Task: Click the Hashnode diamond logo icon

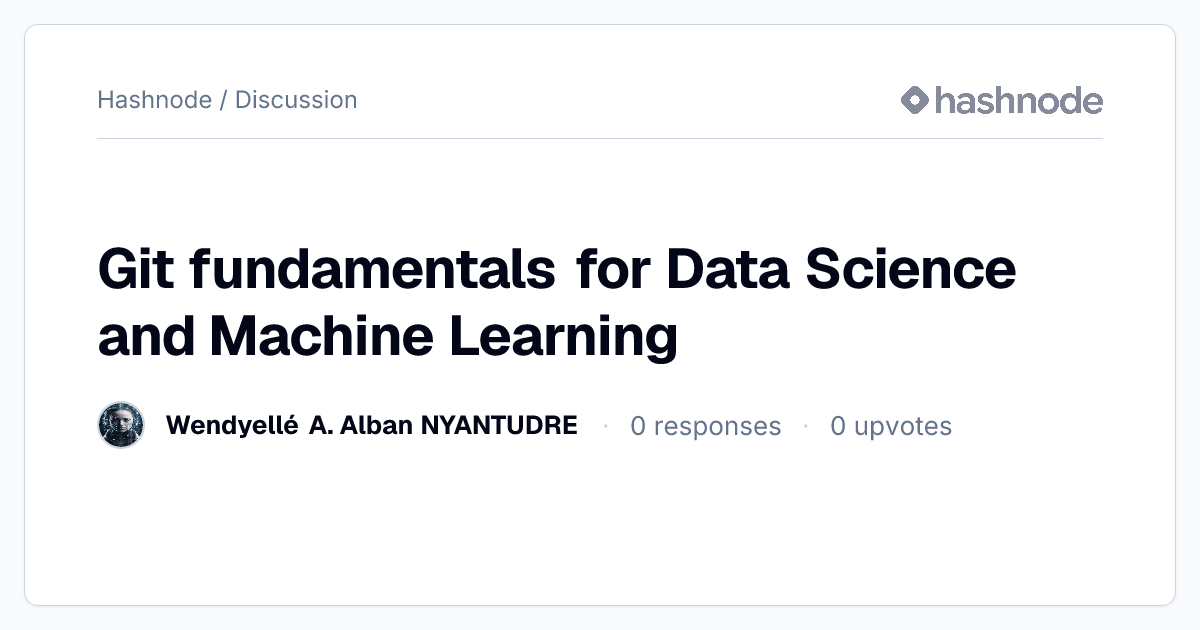Action: [915, 100]
